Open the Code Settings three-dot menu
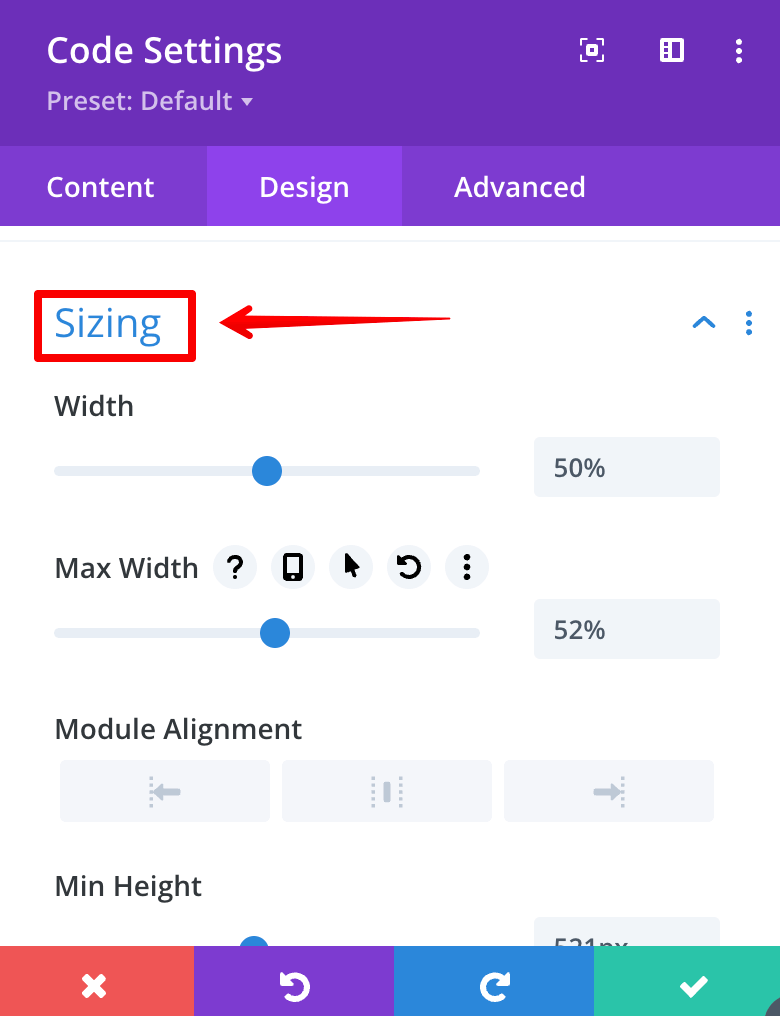Viewport: 780px width, 1016px height. click(738, 50)
